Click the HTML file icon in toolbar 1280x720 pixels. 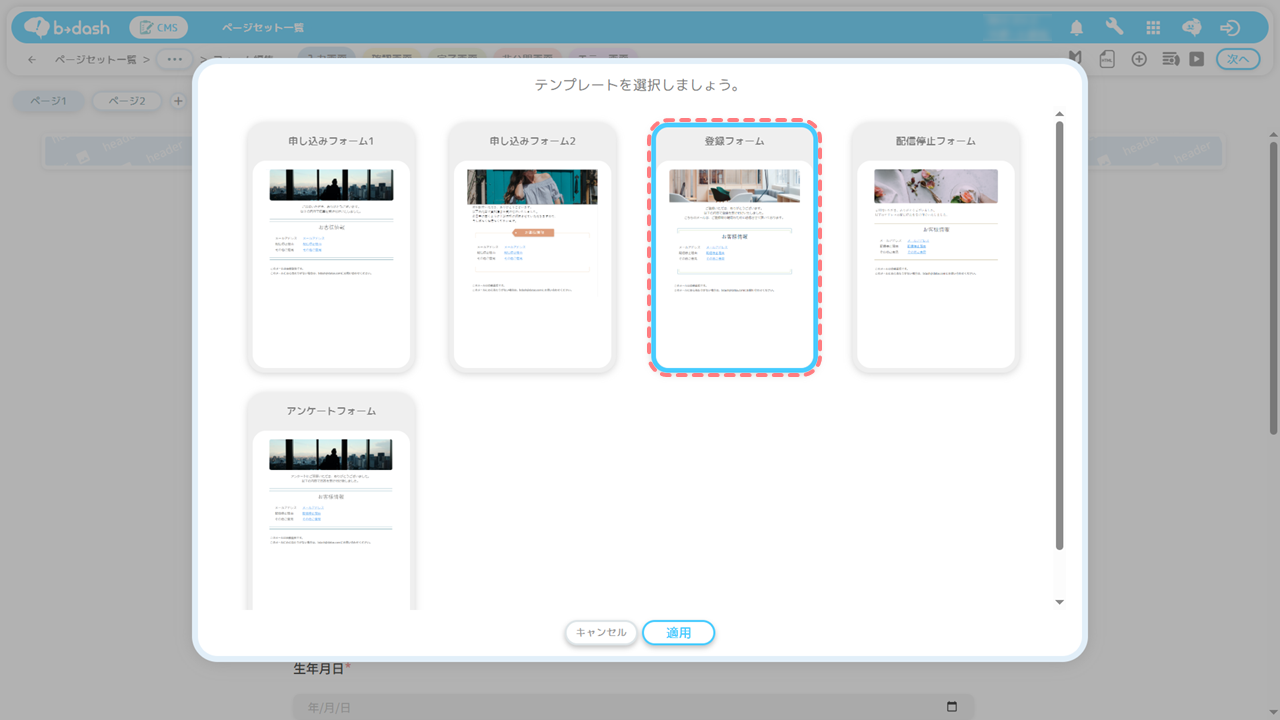coord(1107,59)
